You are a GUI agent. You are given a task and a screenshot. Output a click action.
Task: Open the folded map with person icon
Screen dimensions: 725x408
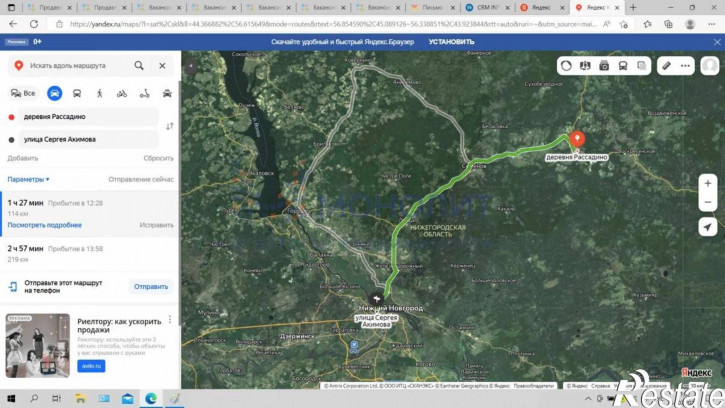click(585, 66)
